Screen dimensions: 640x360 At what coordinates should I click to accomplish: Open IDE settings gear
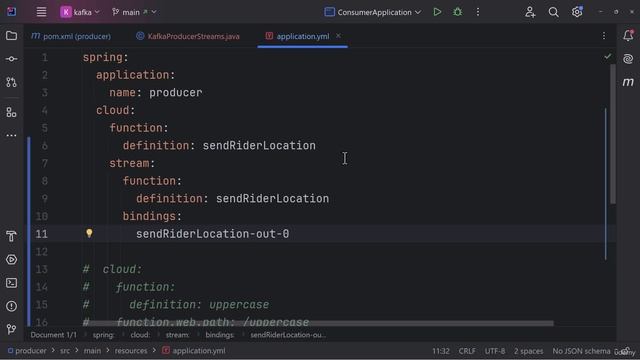pos(577,12)
